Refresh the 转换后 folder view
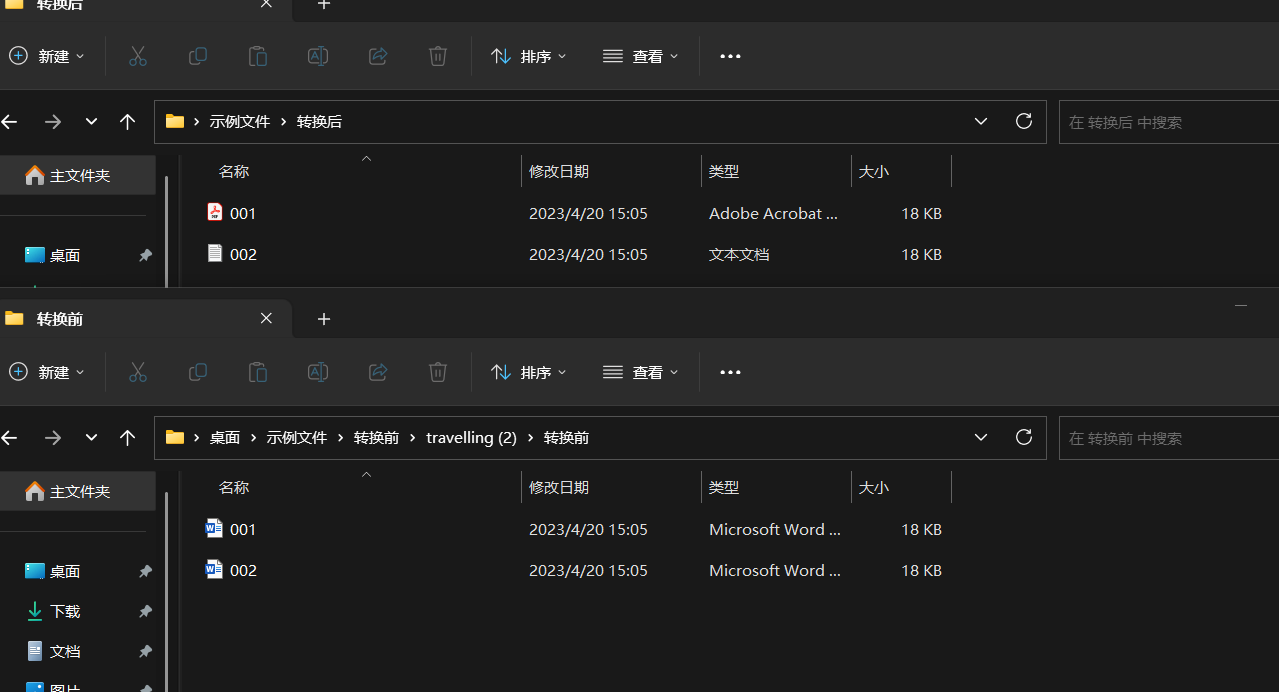Screen dimensions: 1279x692 point(1023,121)
